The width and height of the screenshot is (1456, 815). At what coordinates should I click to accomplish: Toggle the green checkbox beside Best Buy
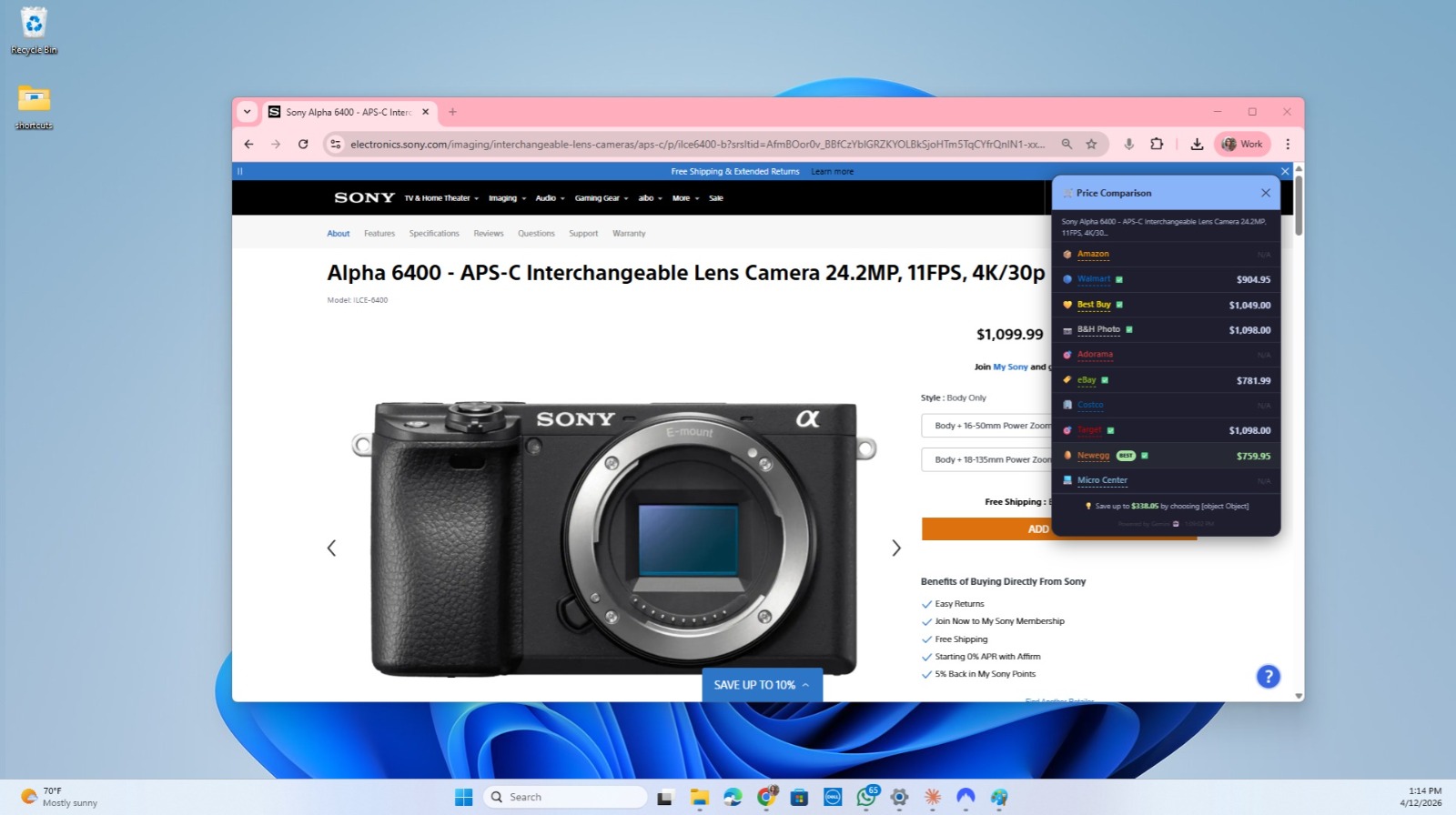tap(1119, 305)
